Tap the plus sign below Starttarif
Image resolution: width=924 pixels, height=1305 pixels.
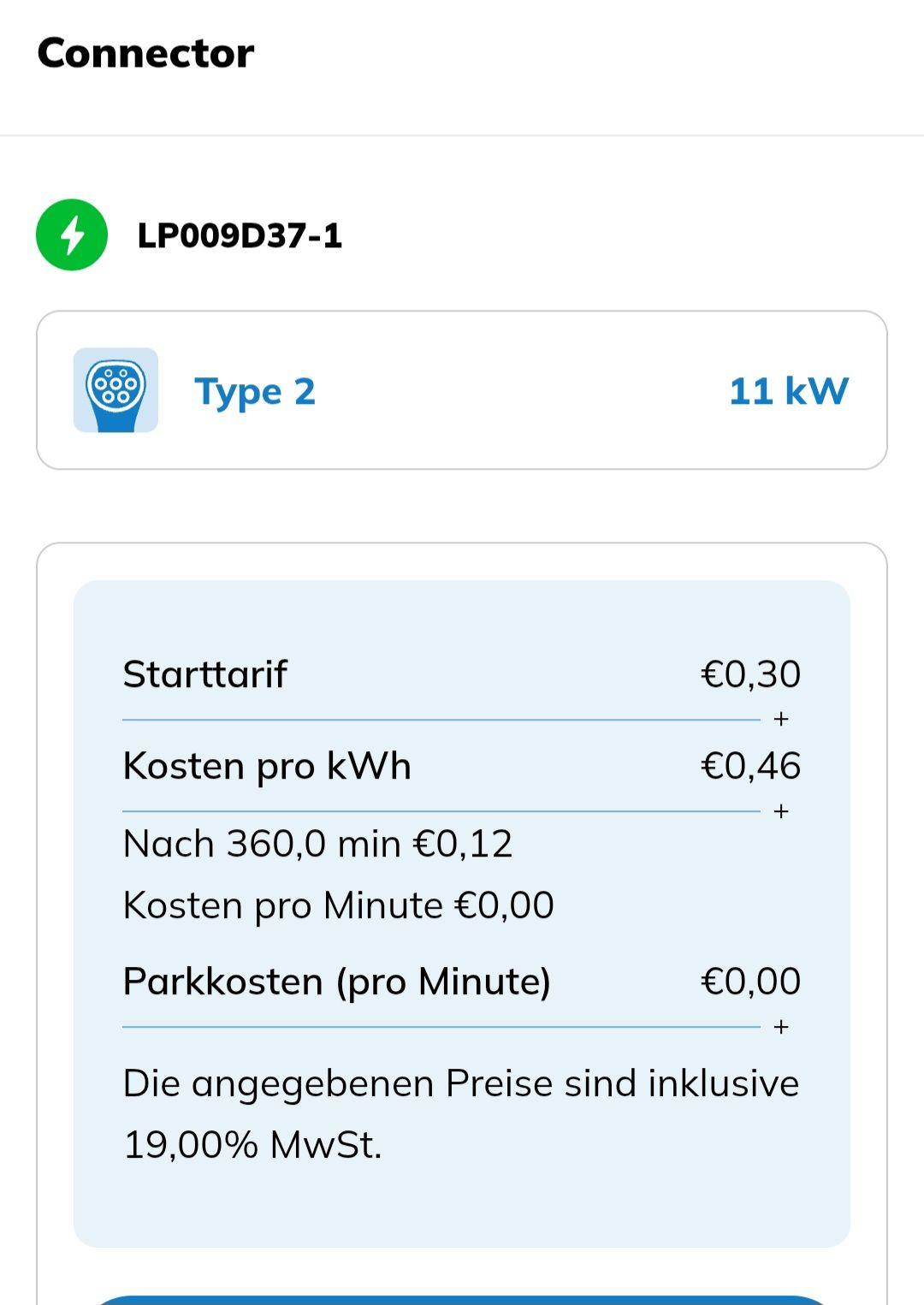780,719
